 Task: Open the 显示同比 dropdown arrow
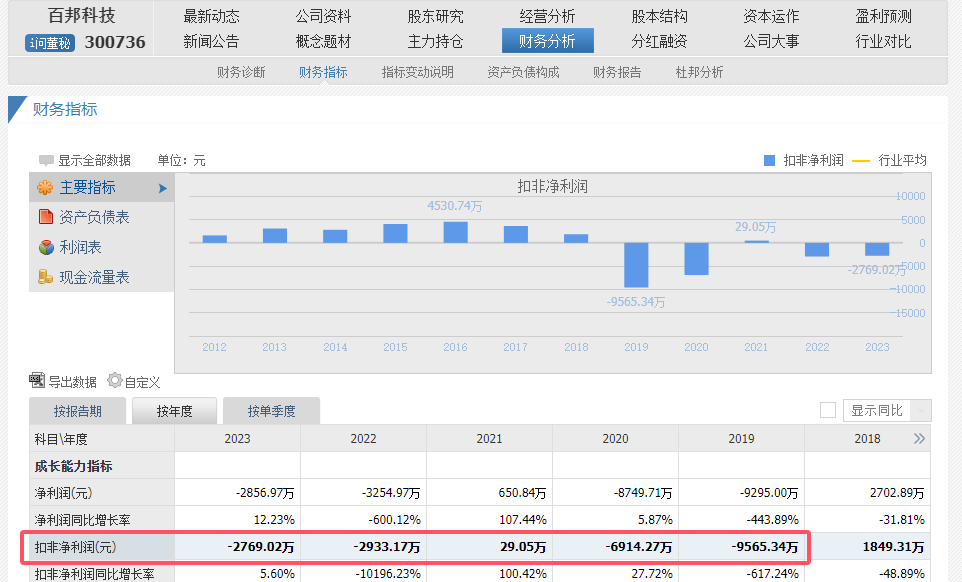(920, 411)
